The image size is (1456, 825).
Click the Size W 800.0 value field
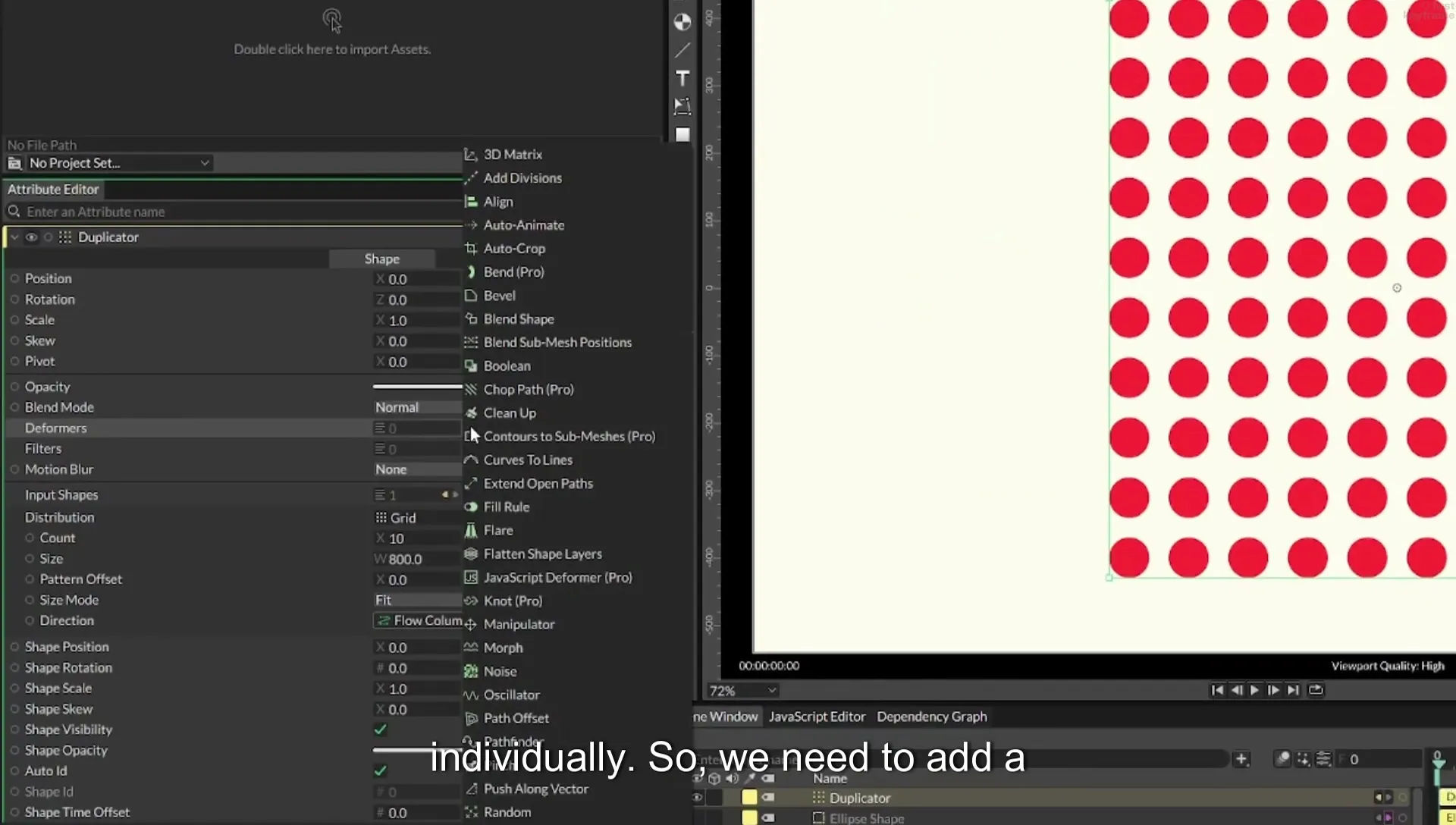point(418,559)
